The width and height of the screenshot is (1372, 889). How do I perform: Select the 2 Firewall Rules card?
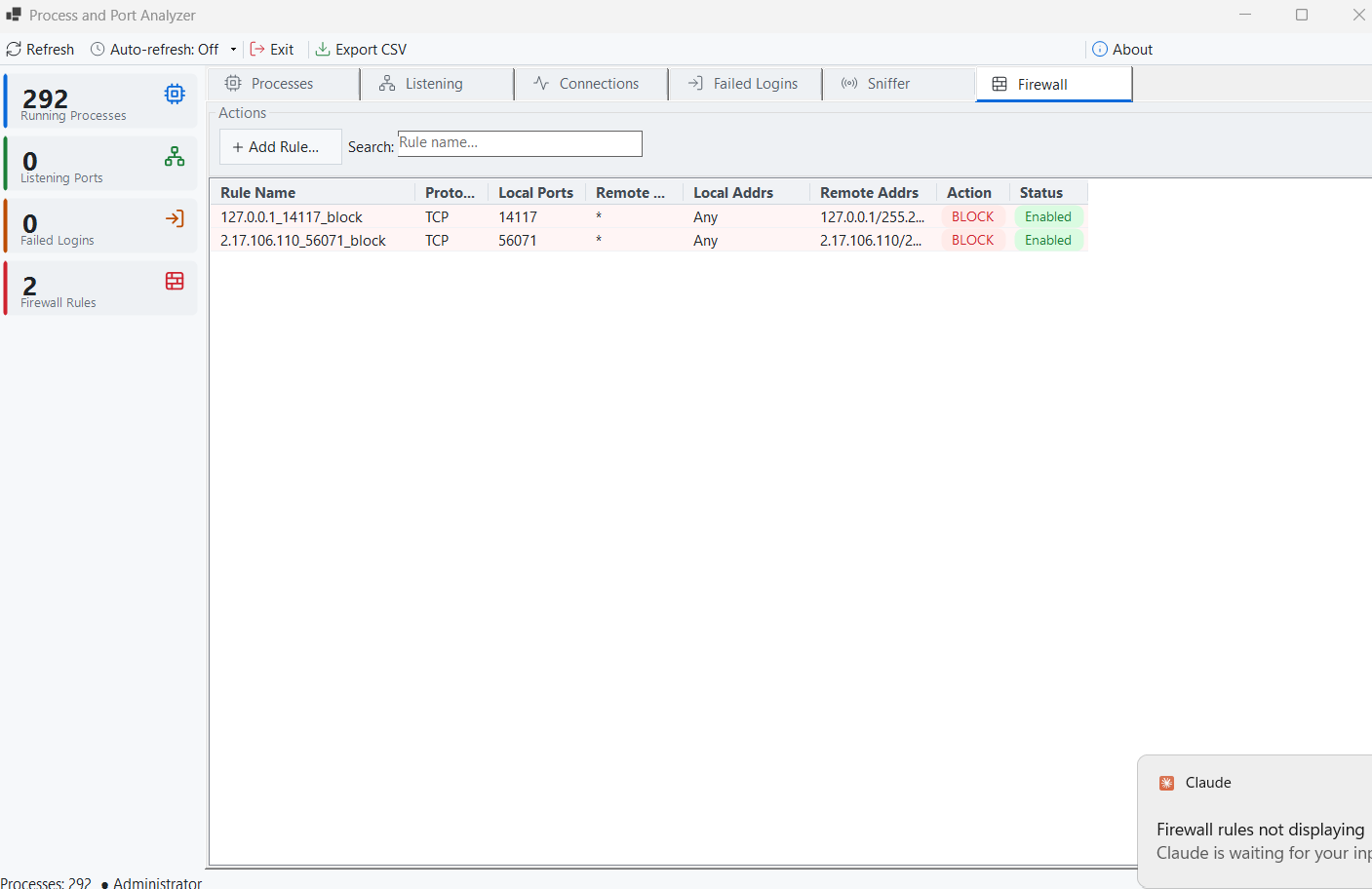click(x=100, y=289)
